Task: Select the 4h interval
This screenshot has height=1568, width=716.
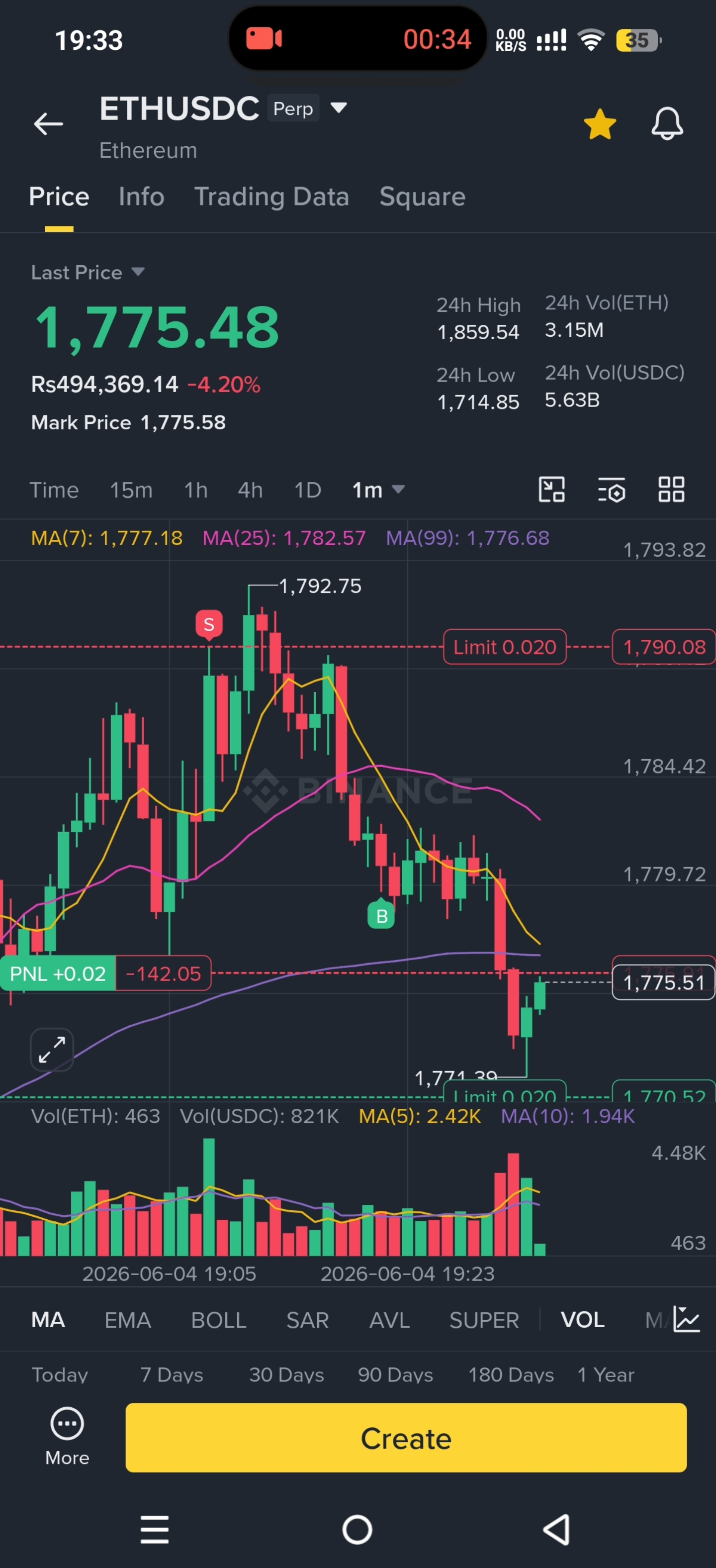Action: click(x=250, y=490)
